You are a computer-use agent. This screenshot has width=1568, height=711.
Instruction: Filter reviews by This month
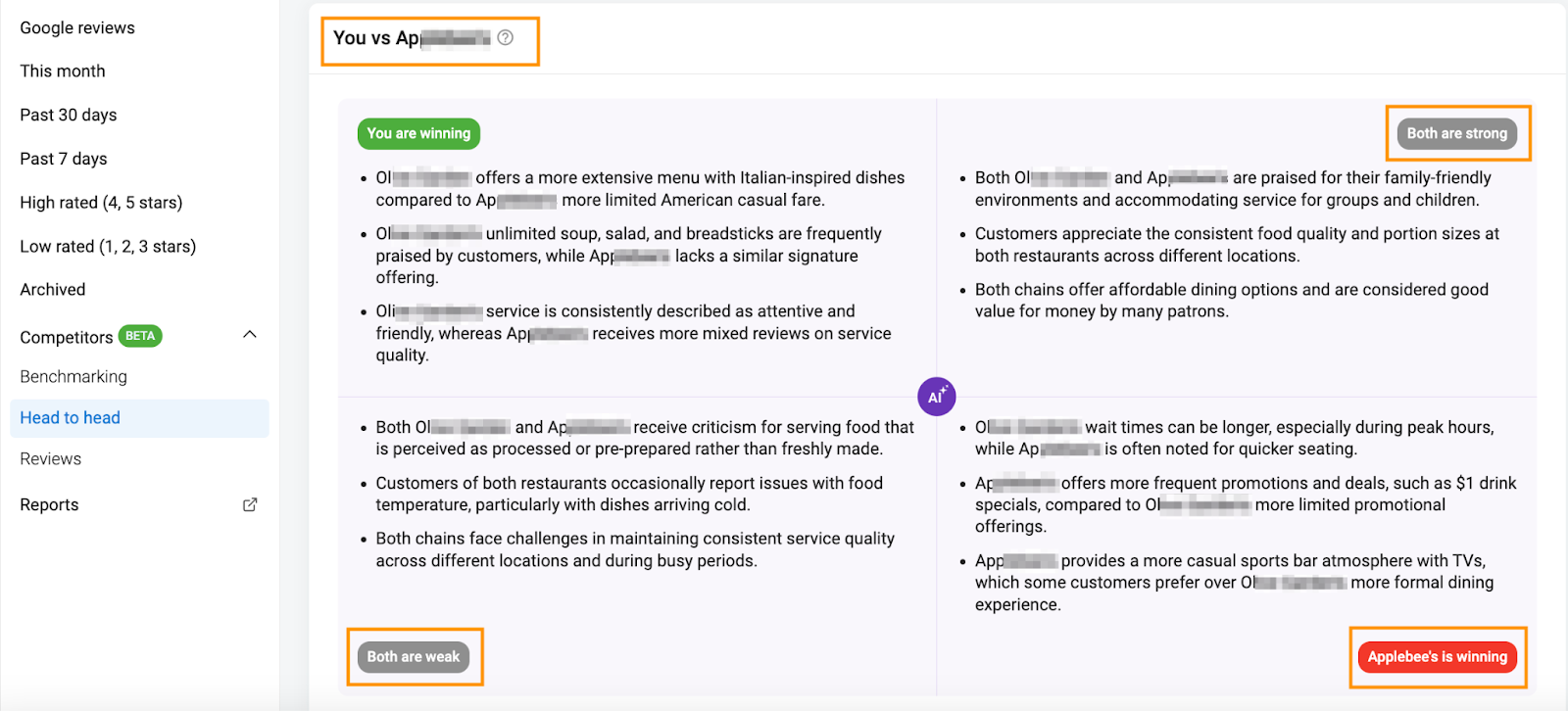[63, 71]
